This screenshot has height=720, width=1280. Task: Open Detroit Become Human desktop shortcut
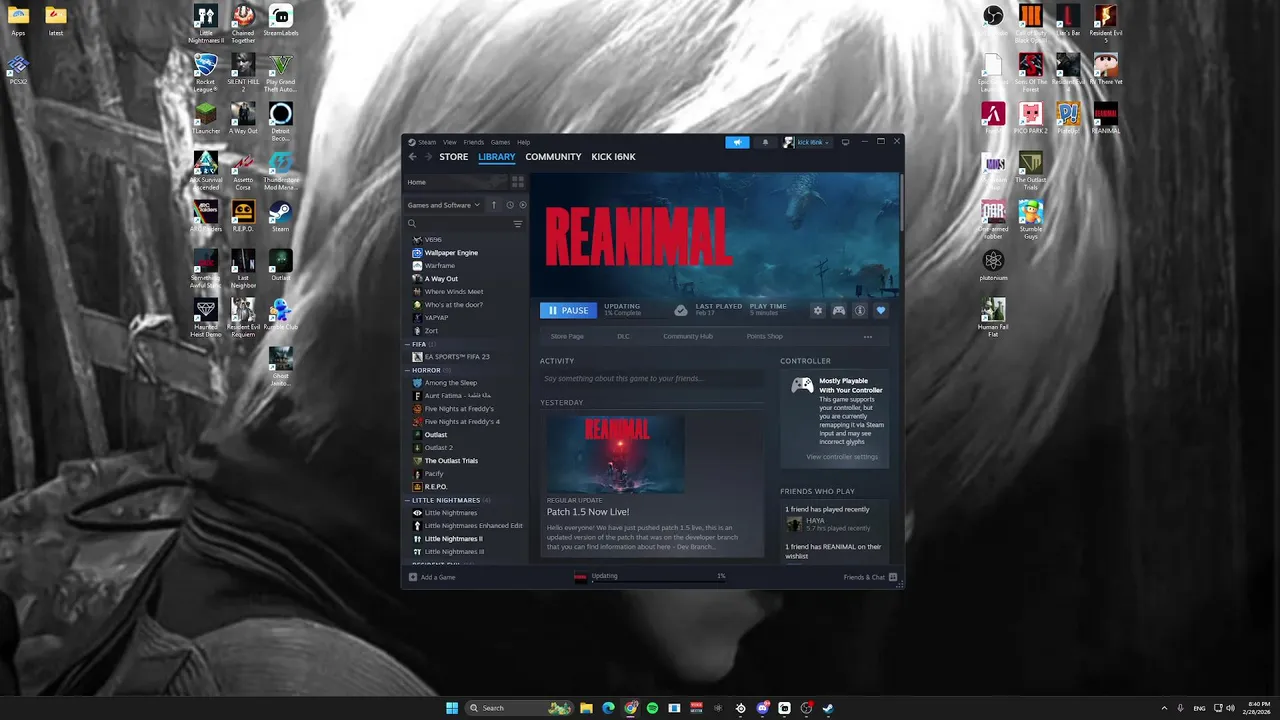[281, 121]
